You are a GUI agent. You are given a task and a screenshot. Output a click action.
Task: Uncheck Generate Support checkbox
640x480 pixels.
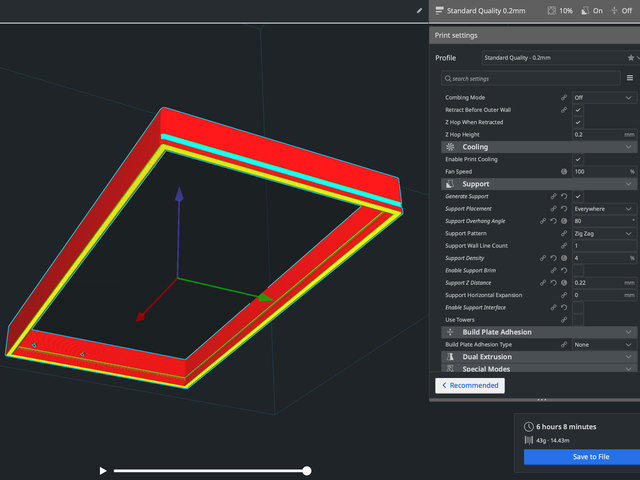pos(578,196)
